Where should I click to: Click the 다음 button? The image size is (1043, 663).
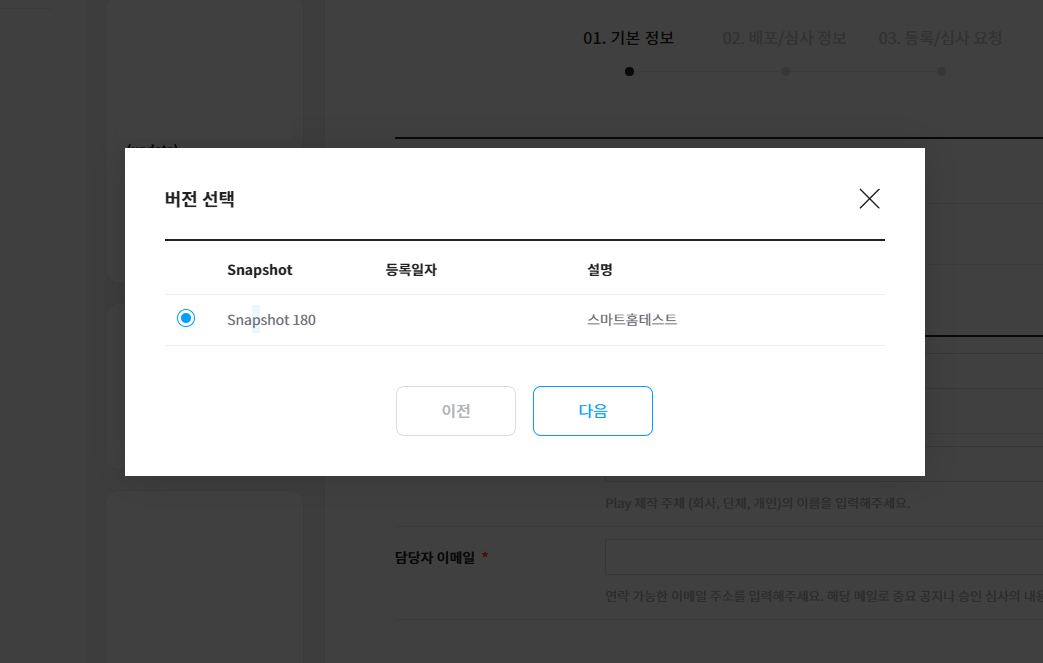[592, 411]
